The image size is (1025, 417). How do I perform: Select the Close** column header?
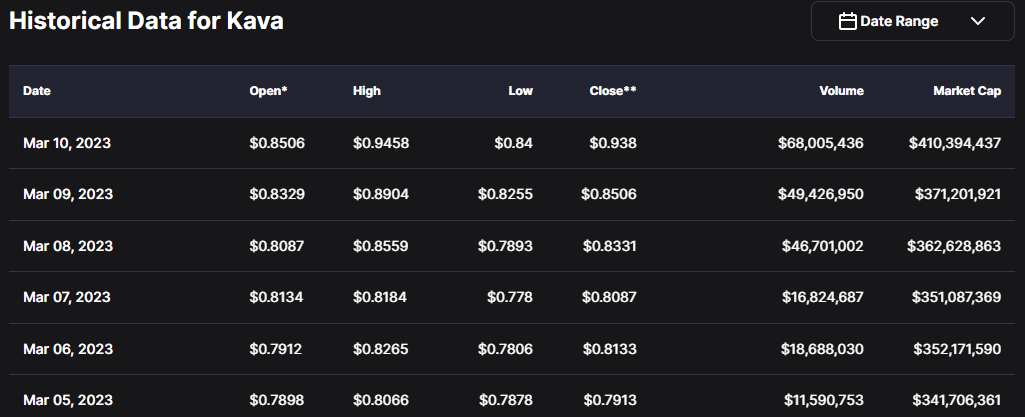tap(613, 91)
